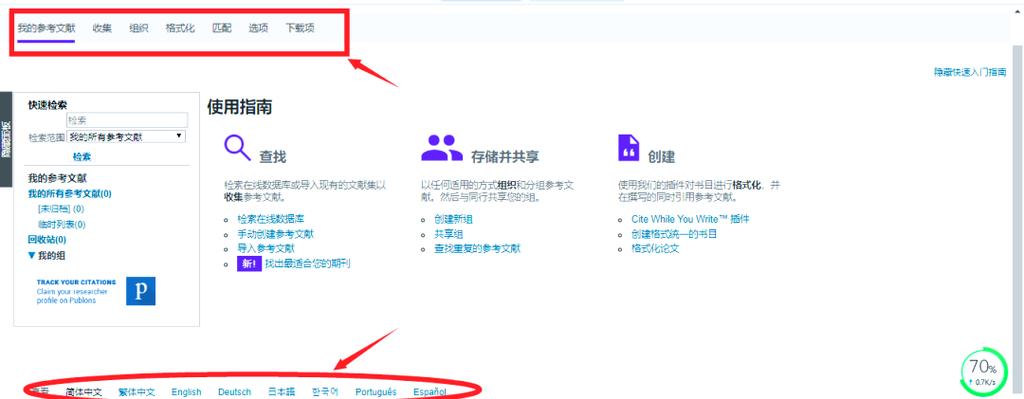This screenshot has height=399, width=1024.
Task: Switch language to 繁体中文
Action: (136, 392)
